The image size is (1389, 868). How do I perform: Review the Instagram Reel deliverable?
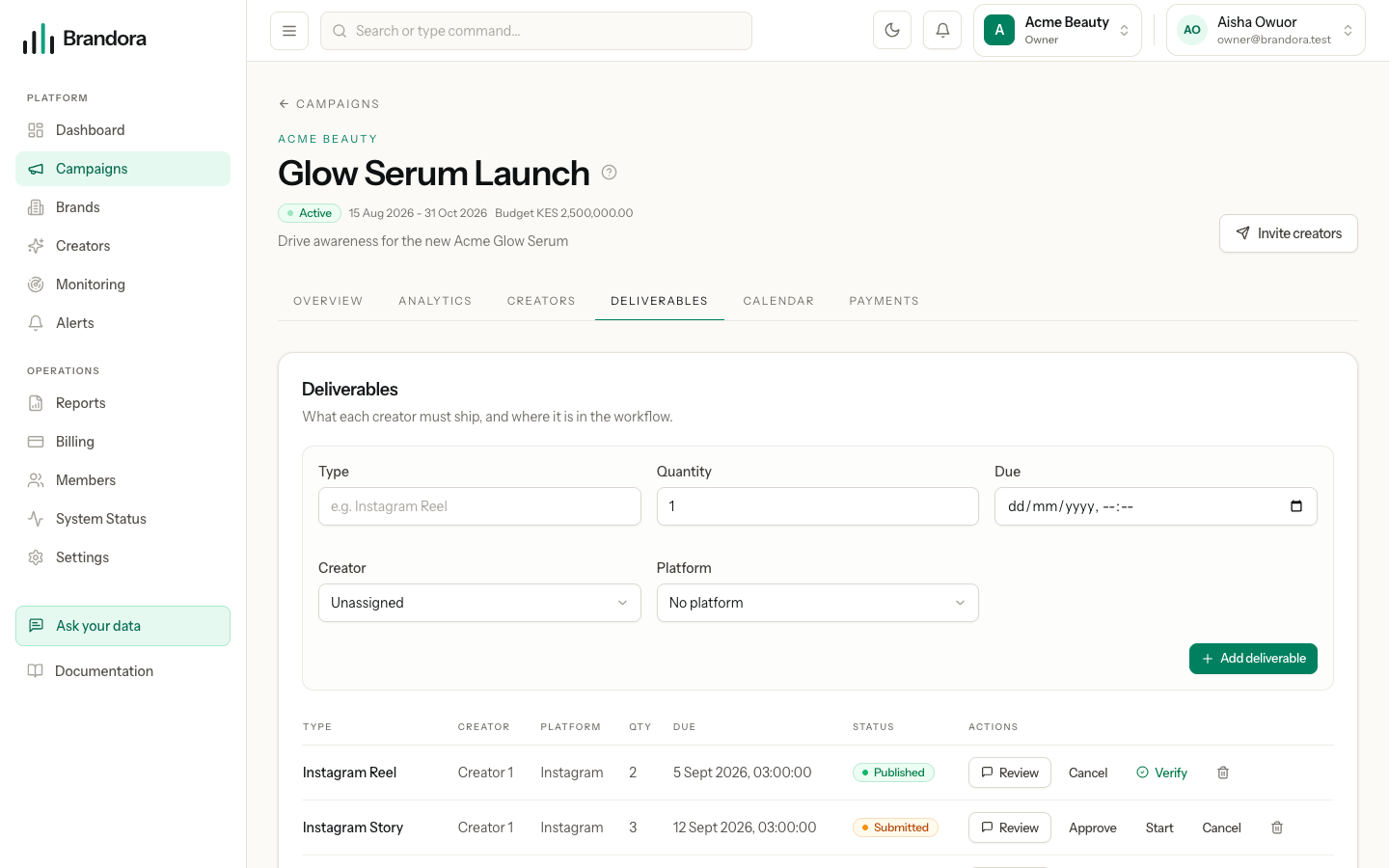[x=1010, y=773]
